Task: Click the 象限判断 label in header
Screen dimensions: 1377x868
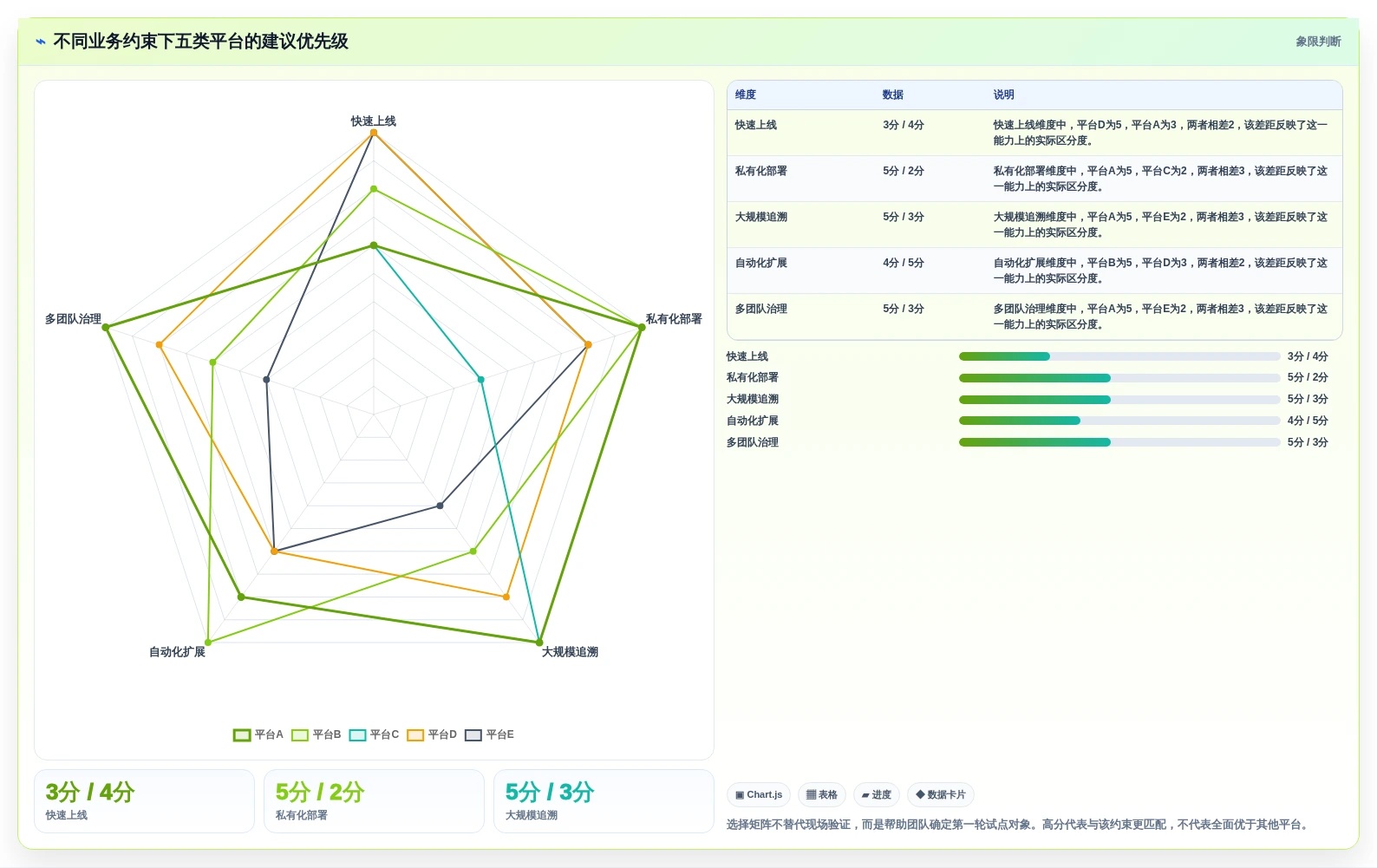Action: pyautogui.click(x=1318, y=42)
